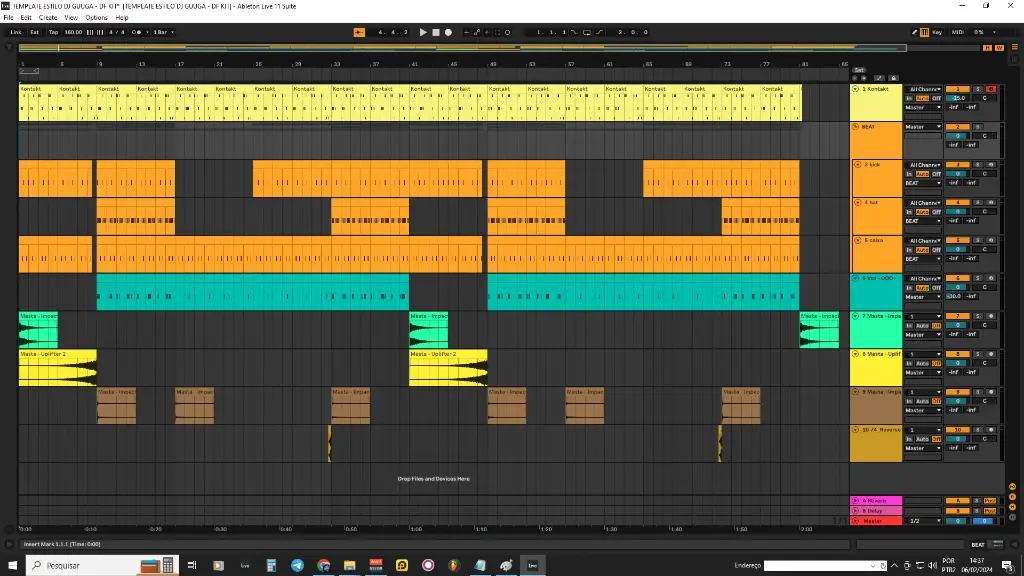The width and height of the screenshot is (1024, 576).
Task: Open the Help menu
Action: [121, 18]
